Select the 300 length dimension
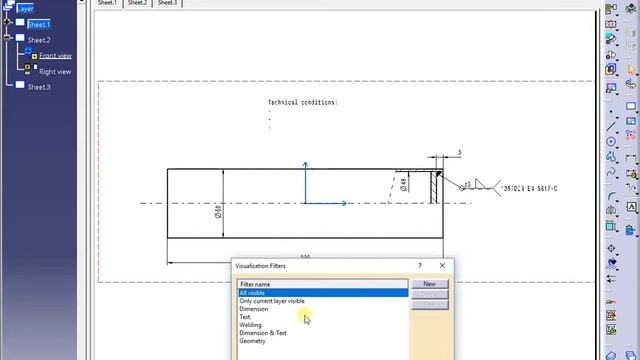640x360 pixels. tap(305, 257)
